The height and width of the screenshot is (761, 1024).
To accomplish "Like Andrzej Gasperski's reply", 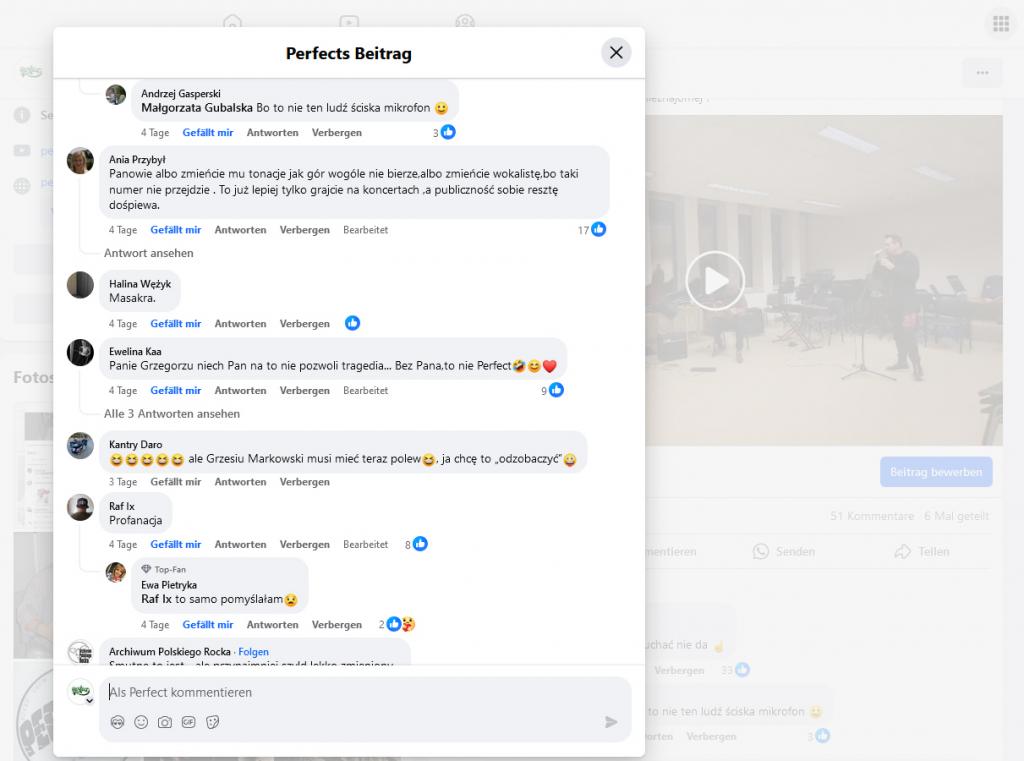I will pyautogui.click(x=208, y=133).
